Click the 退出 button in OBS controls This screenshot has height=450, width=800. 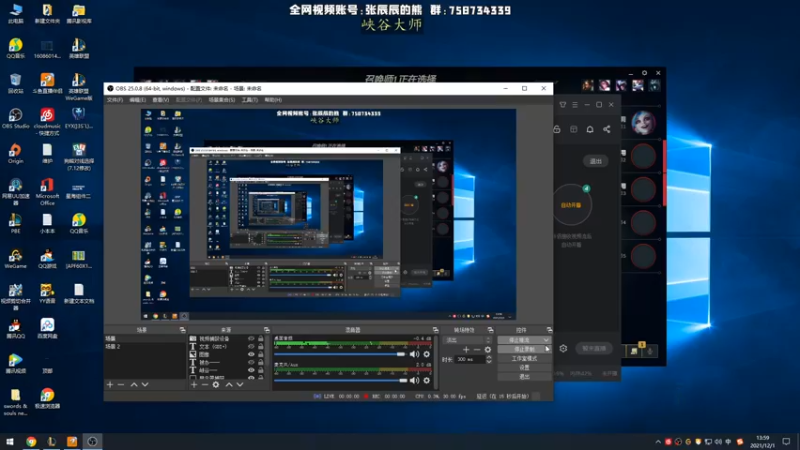[x=524, y=377]
